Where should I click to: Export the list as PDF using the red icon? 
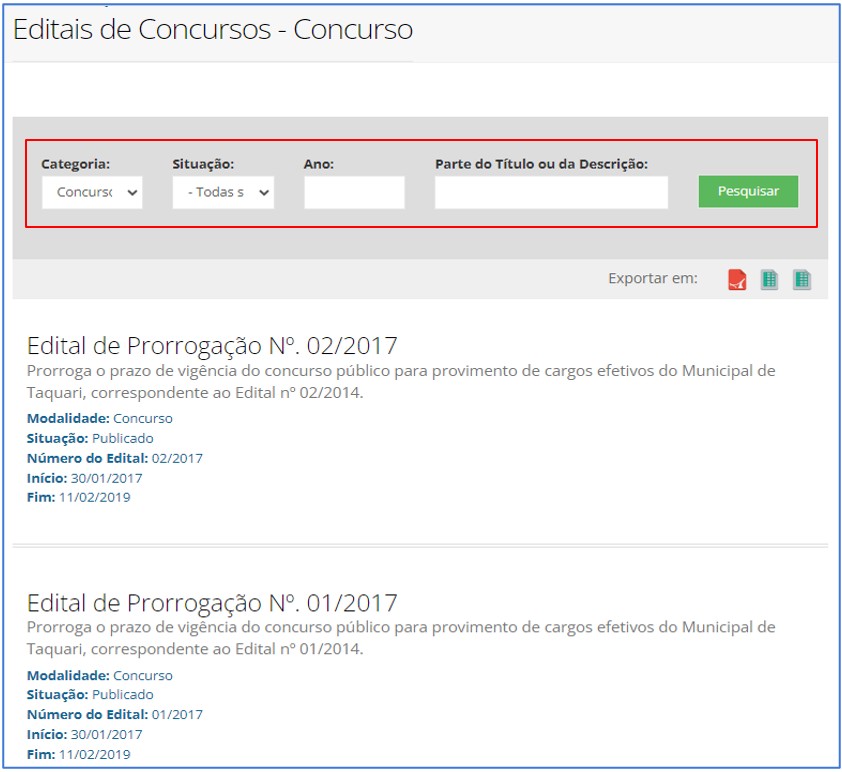click(x=737, y=279)
